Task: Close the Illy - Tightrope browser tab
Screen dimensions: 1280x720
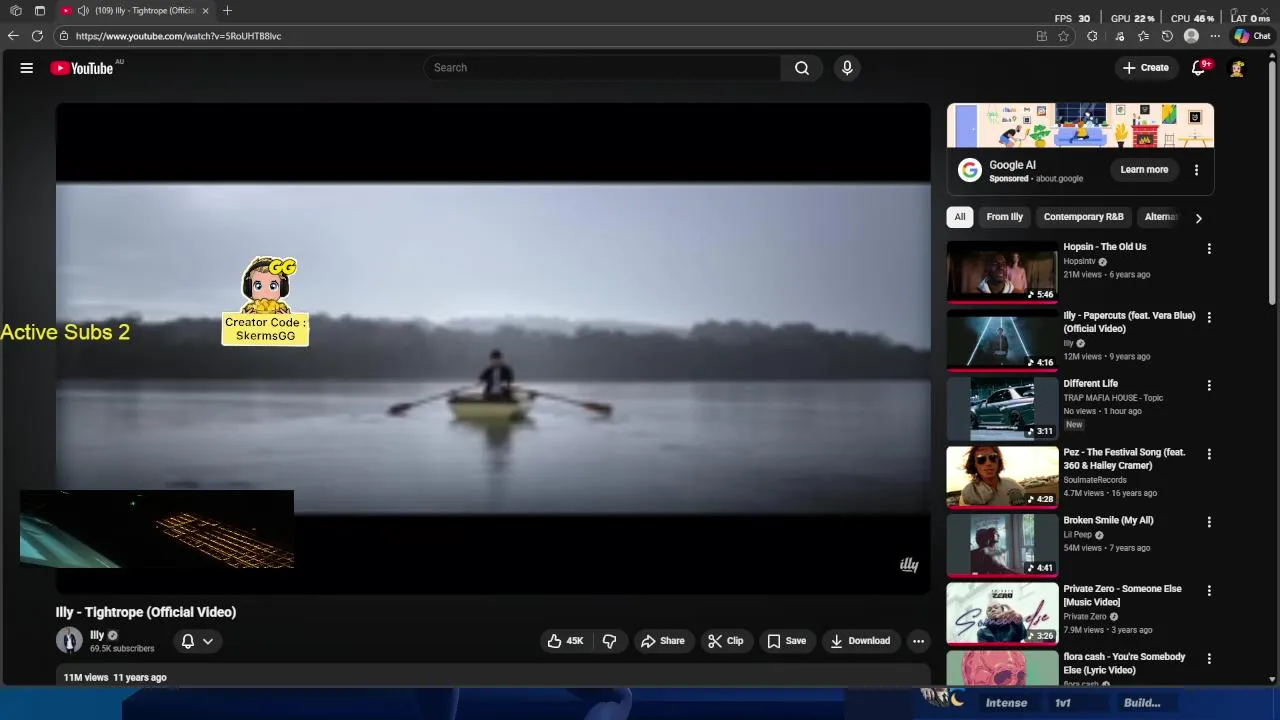Action: (205, 11)
